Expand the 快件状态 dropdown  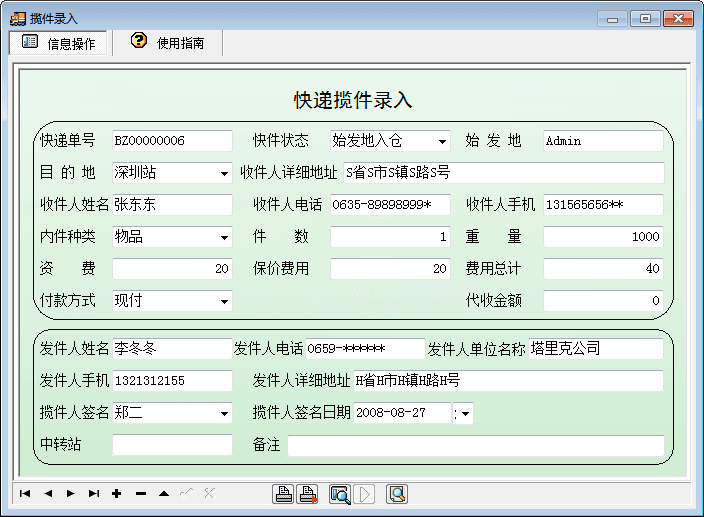442,142
